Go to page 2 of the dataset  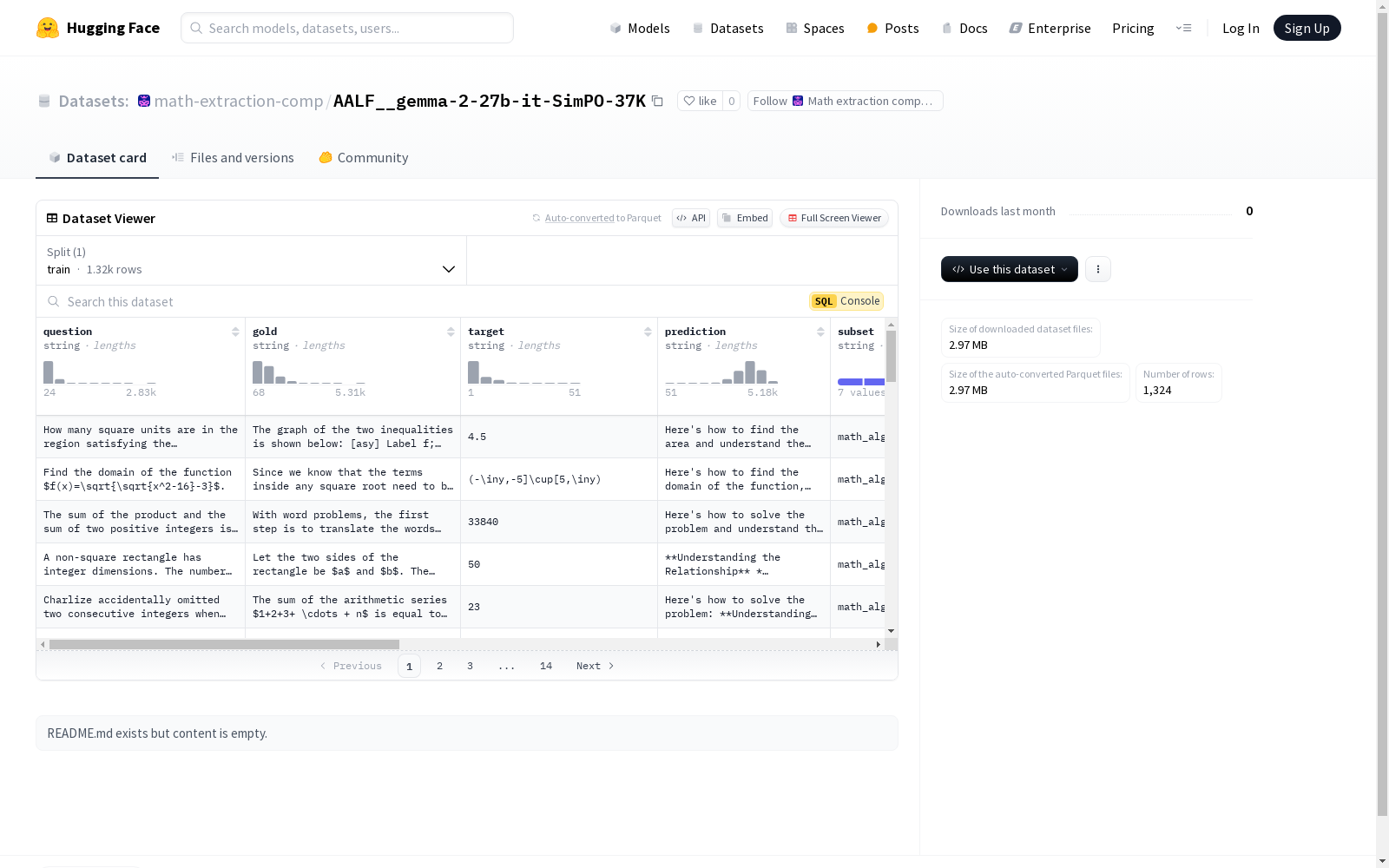click(x=440, y=666)
